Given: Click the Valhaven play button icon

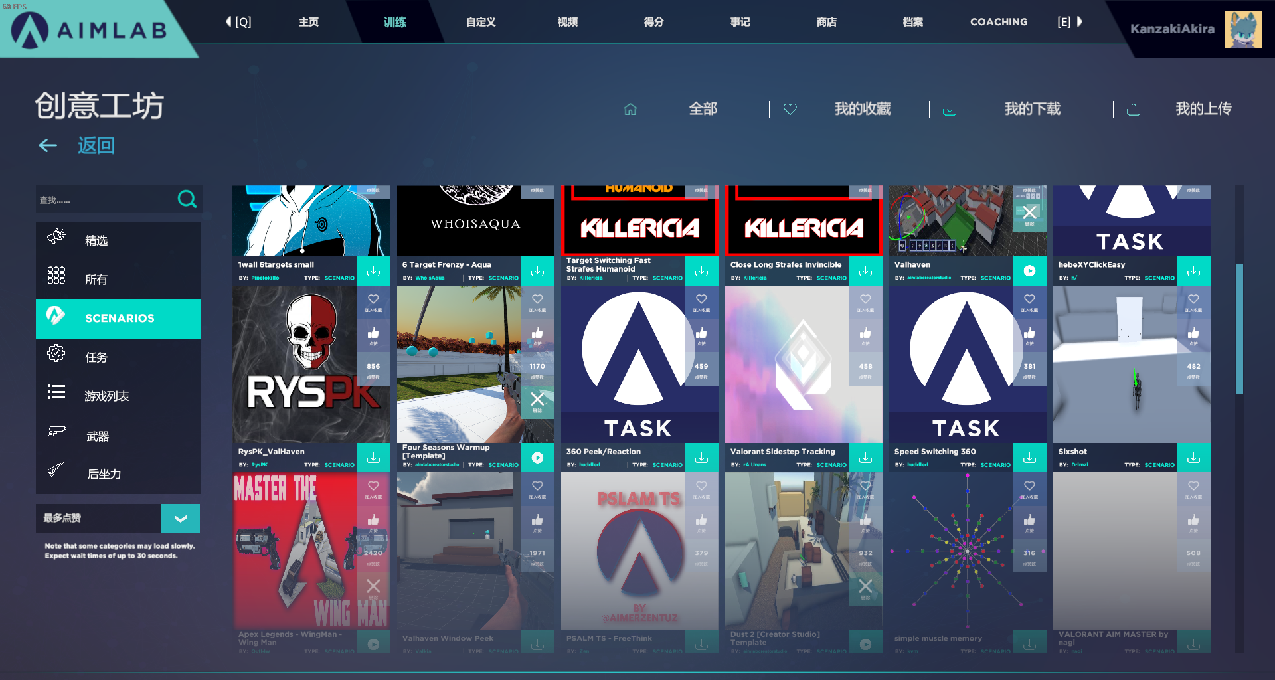Looking at the screenshot, I should 1029,271.
